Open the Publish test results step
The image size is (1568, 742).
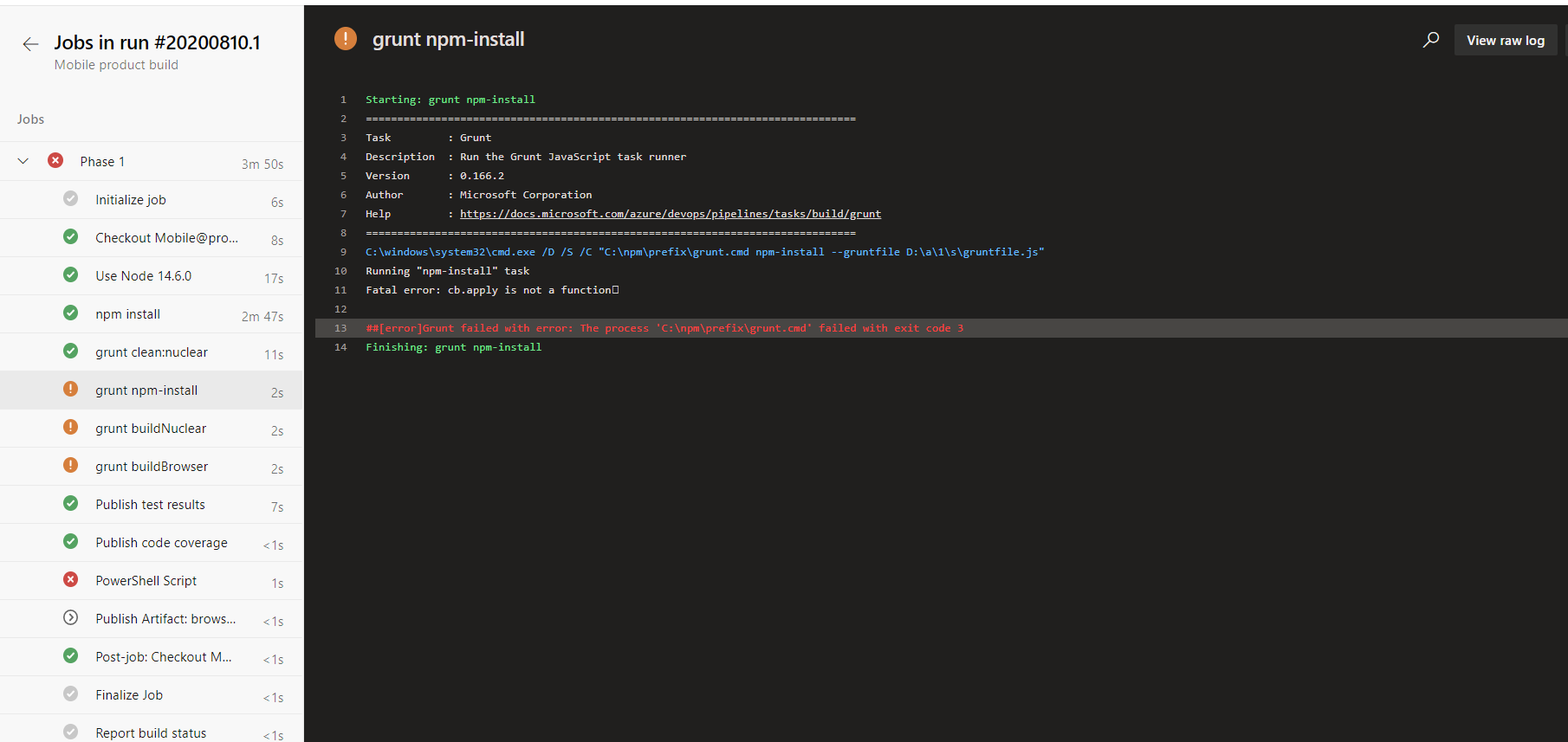point(152,505)
